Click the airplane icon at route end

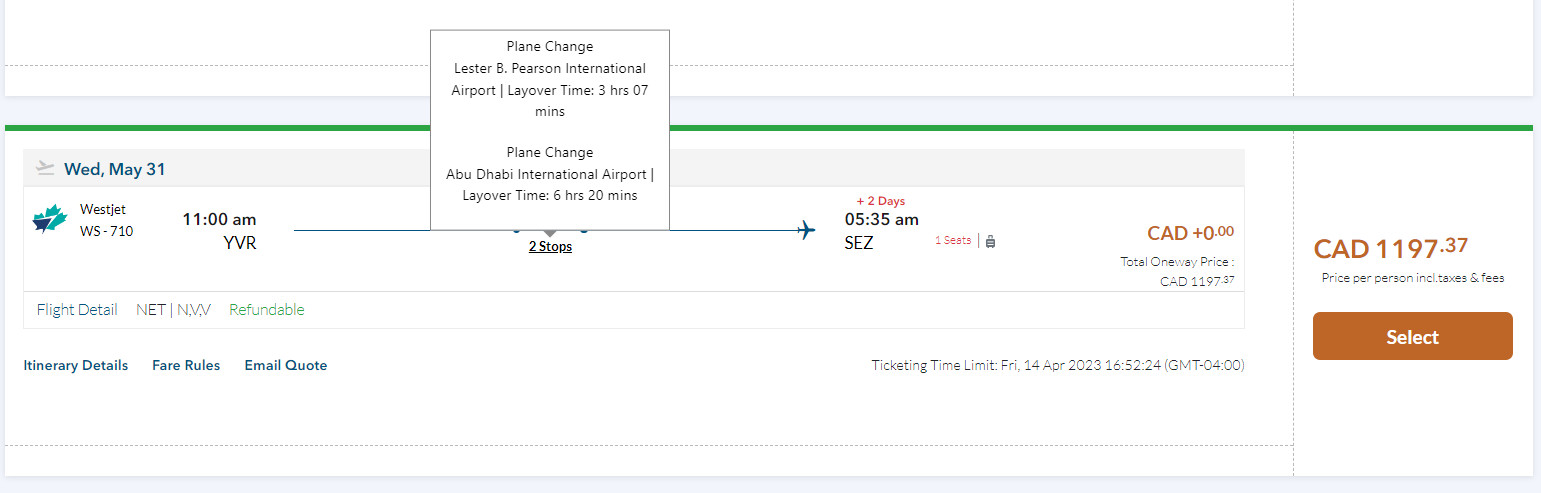tap(806, 231)
